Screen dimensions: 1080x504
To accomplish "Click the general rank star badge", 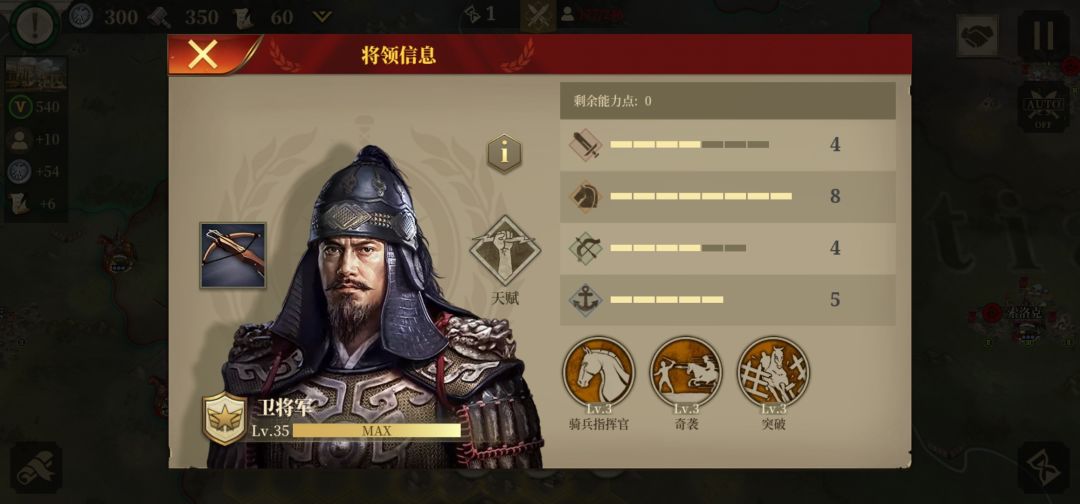I will [x=225, y=419].
